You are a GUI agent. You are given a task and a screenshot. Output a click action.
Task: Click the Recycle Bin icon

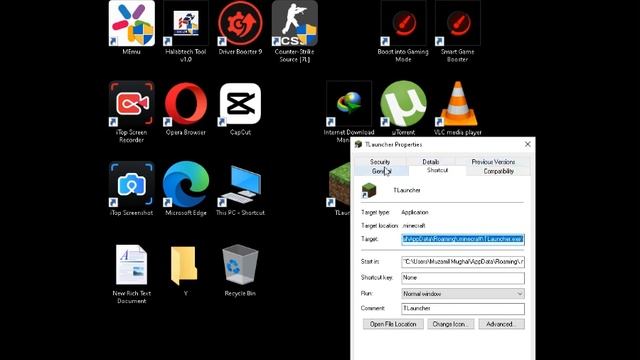tap(240, 264)
